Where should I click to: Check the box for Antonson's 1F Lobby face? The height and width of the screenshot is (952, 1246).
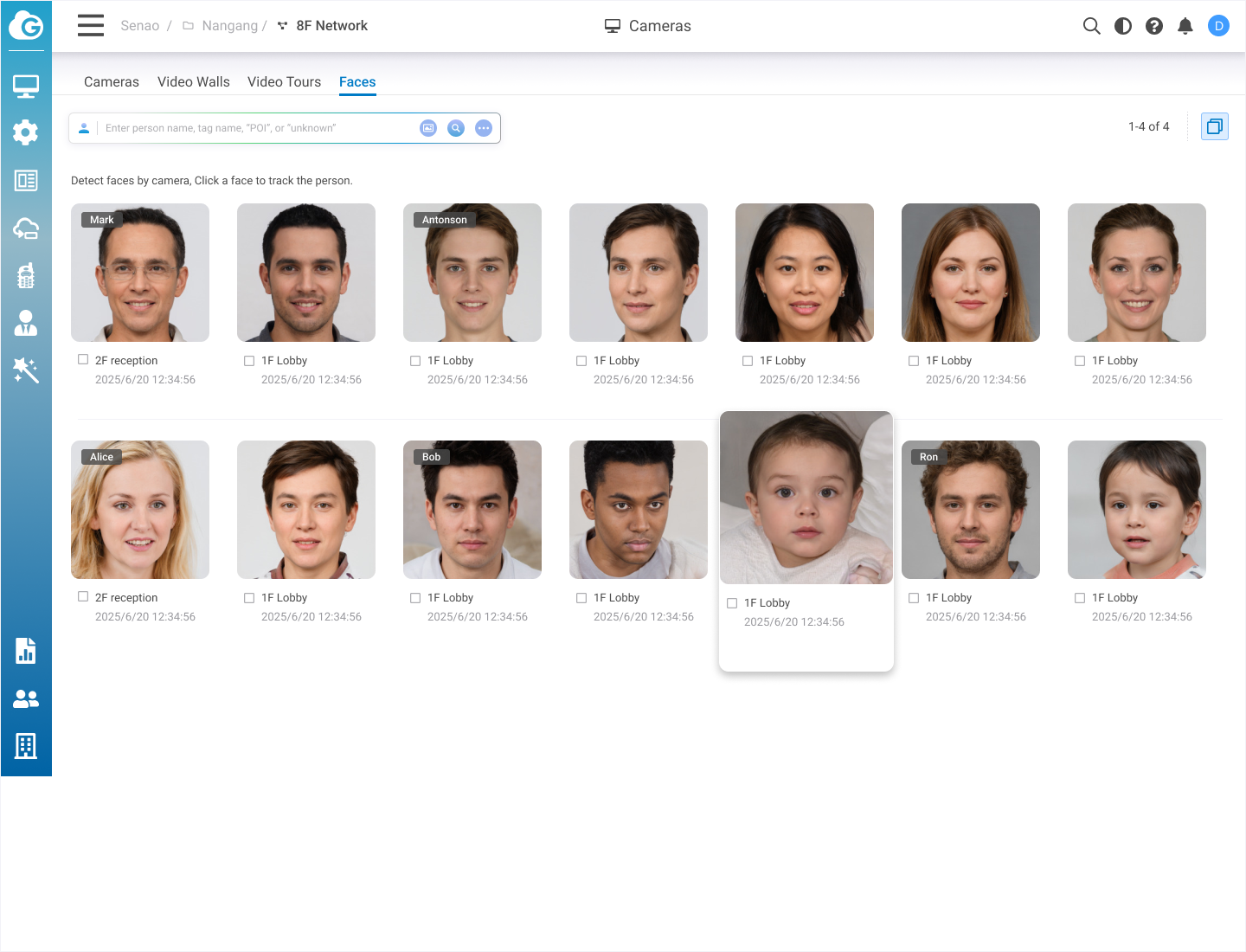pos(415,361)
